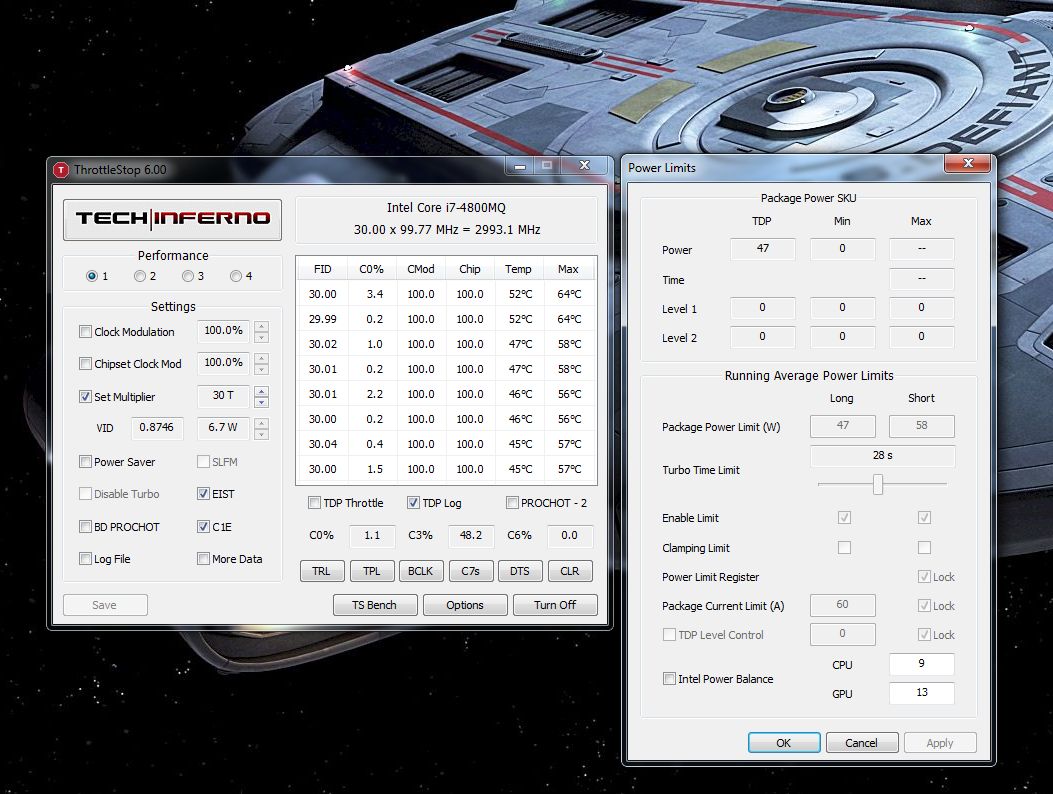This screenshot has height=794, width=1053.
Task: Toggle Long Enable Limit checkbox
Action: coord(844,518)
